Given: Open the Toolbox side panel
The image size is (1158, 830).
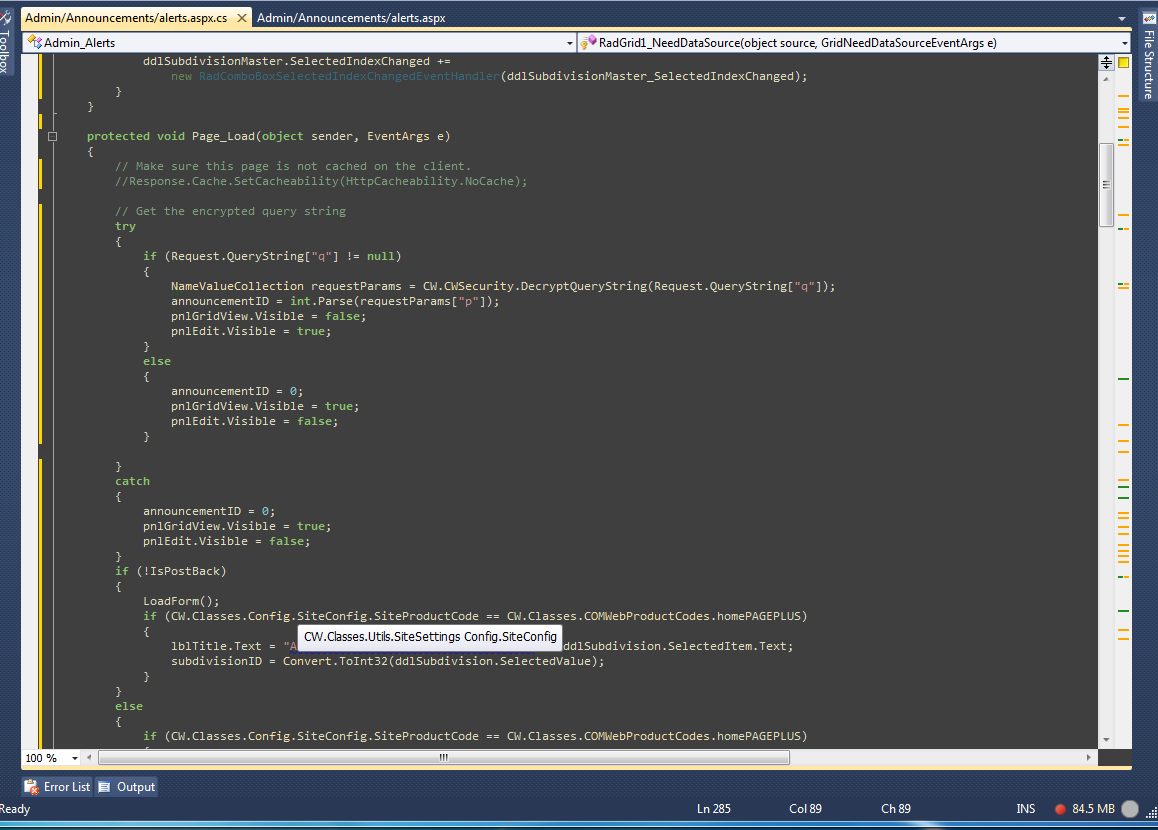Looking at the screenshot, I should point(4,44).
